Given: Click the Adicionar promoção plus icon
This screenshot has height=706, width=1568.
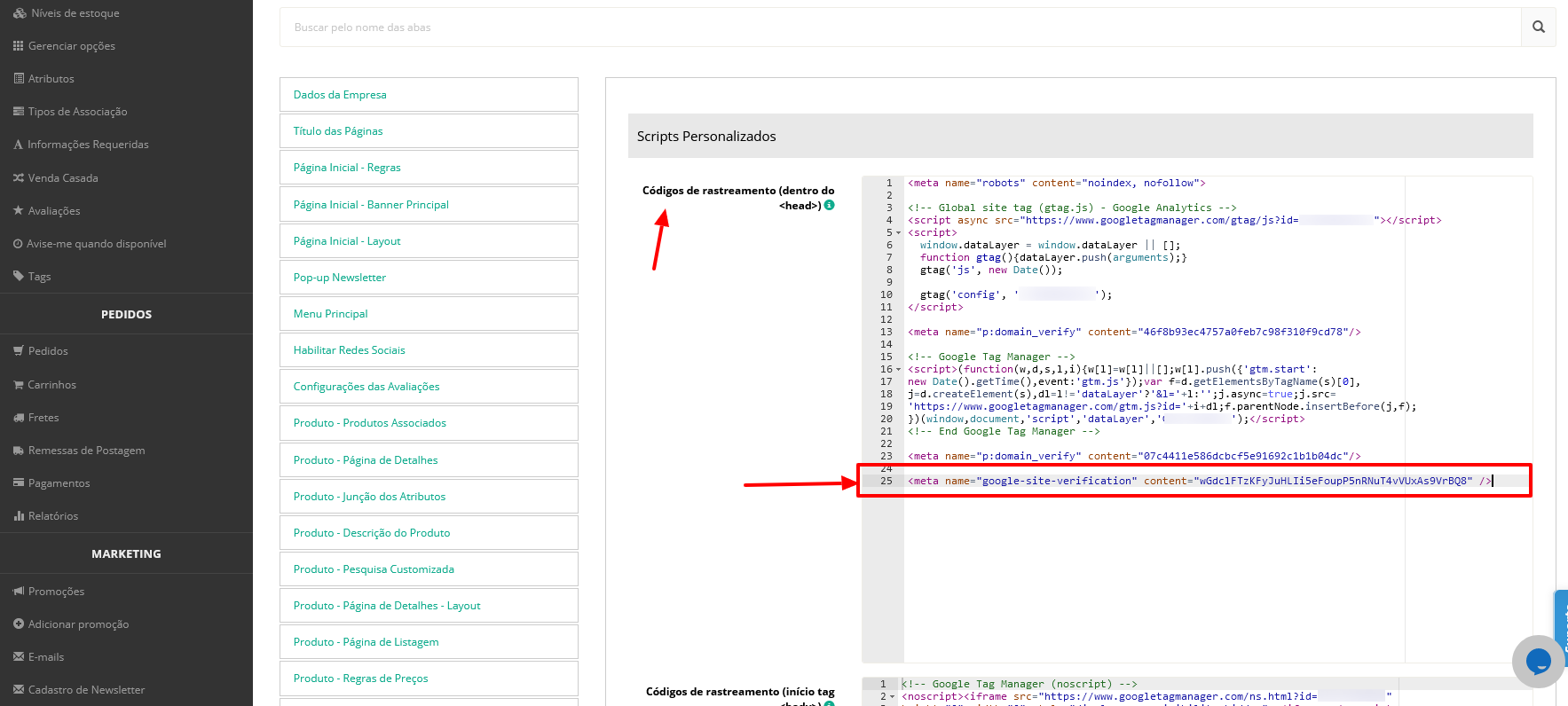Looking at the screenshot, I should click(19, 624).
